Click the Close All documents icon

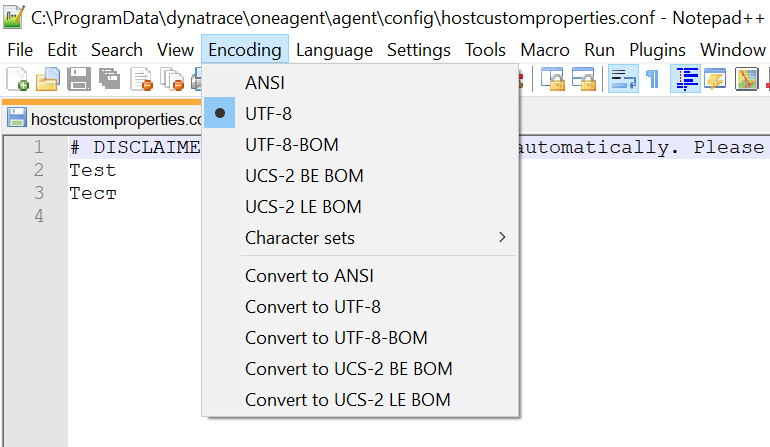pos(172,79)
